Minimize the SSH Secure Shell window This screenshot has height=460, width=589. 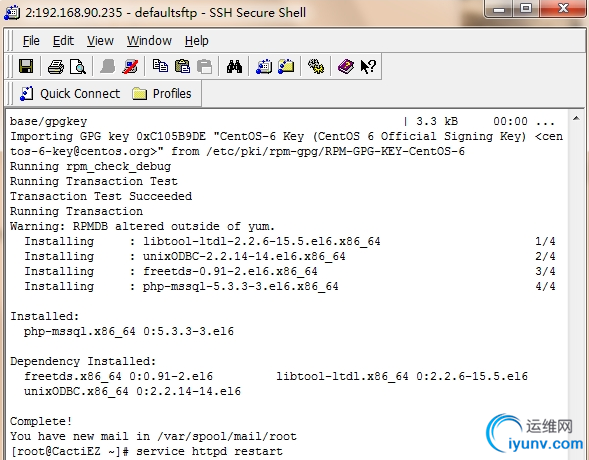[499, 9]
